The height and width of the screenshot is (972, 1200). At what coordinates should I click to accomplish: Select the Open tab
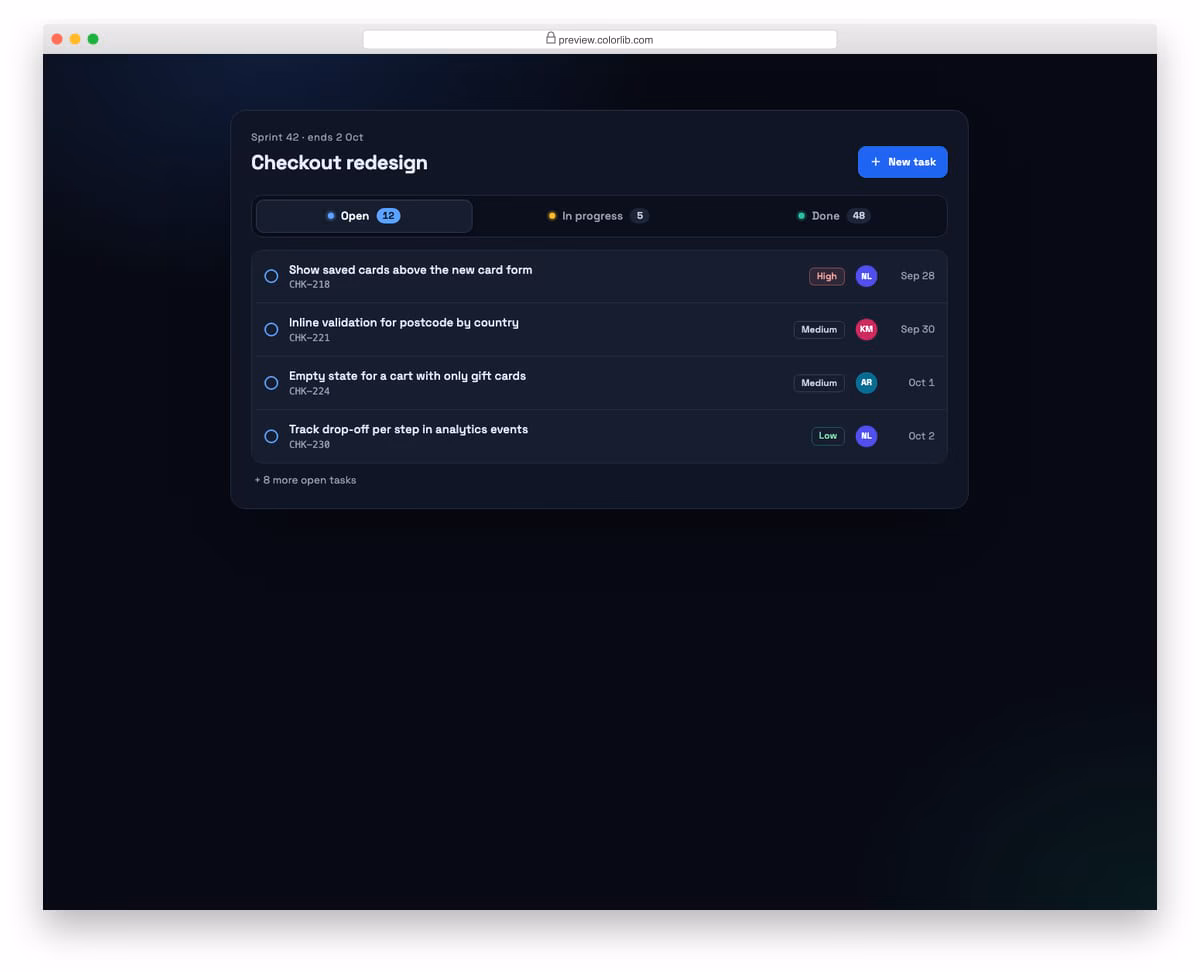click(364, 216)
